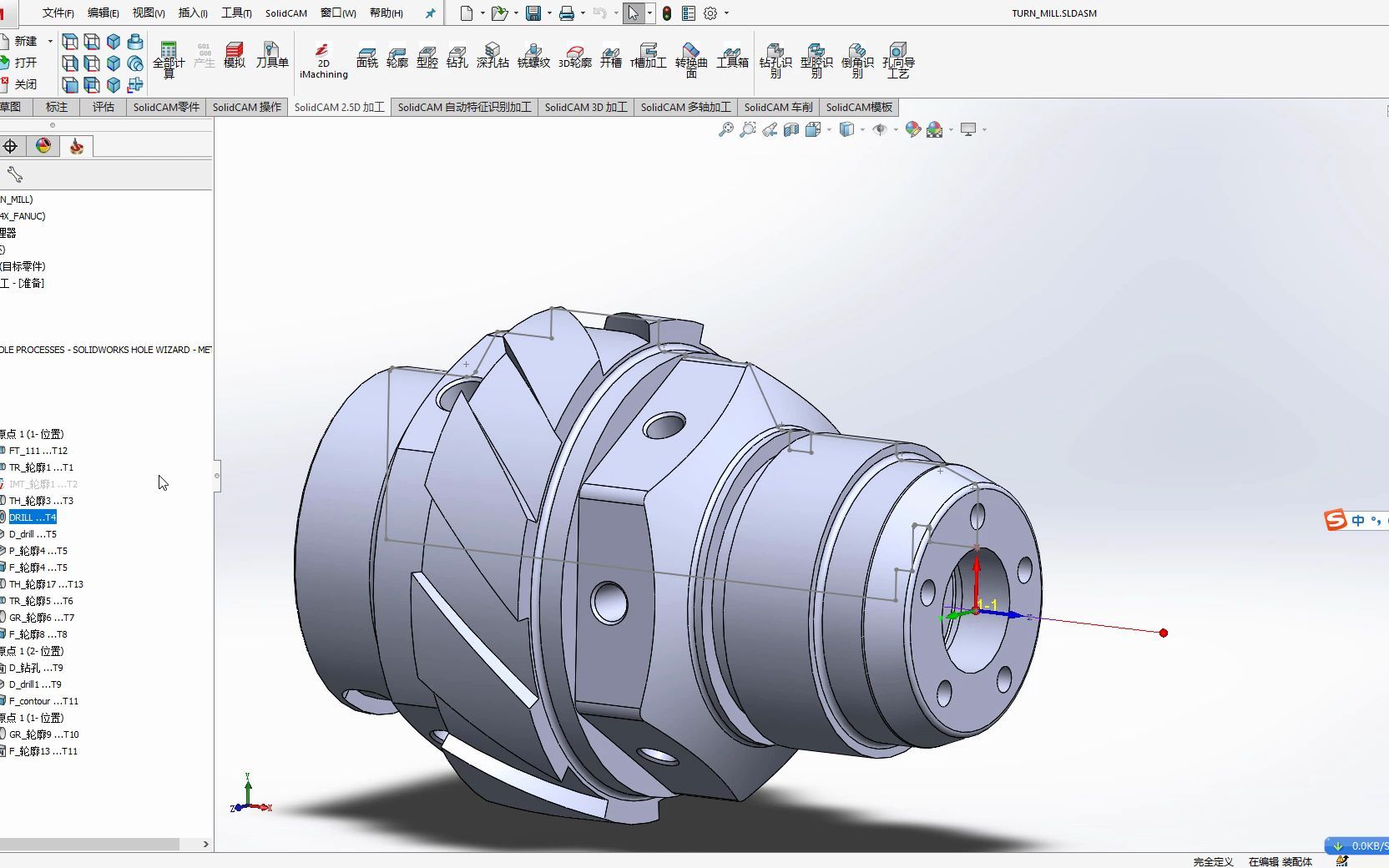Viewport: 1389px width, 868px height.
Task: Run 钻孔识别 drill recognition
Action: pyautogui.click(x=775, y=60)
